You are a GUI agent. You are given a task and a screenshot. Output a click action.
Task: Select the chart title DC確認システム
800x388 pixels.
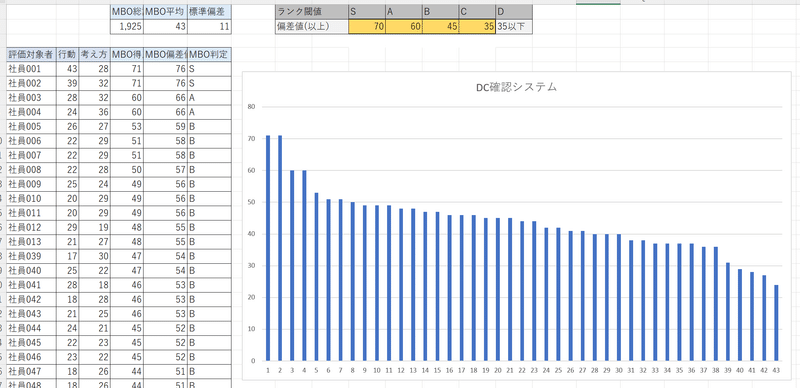point(516,87)
